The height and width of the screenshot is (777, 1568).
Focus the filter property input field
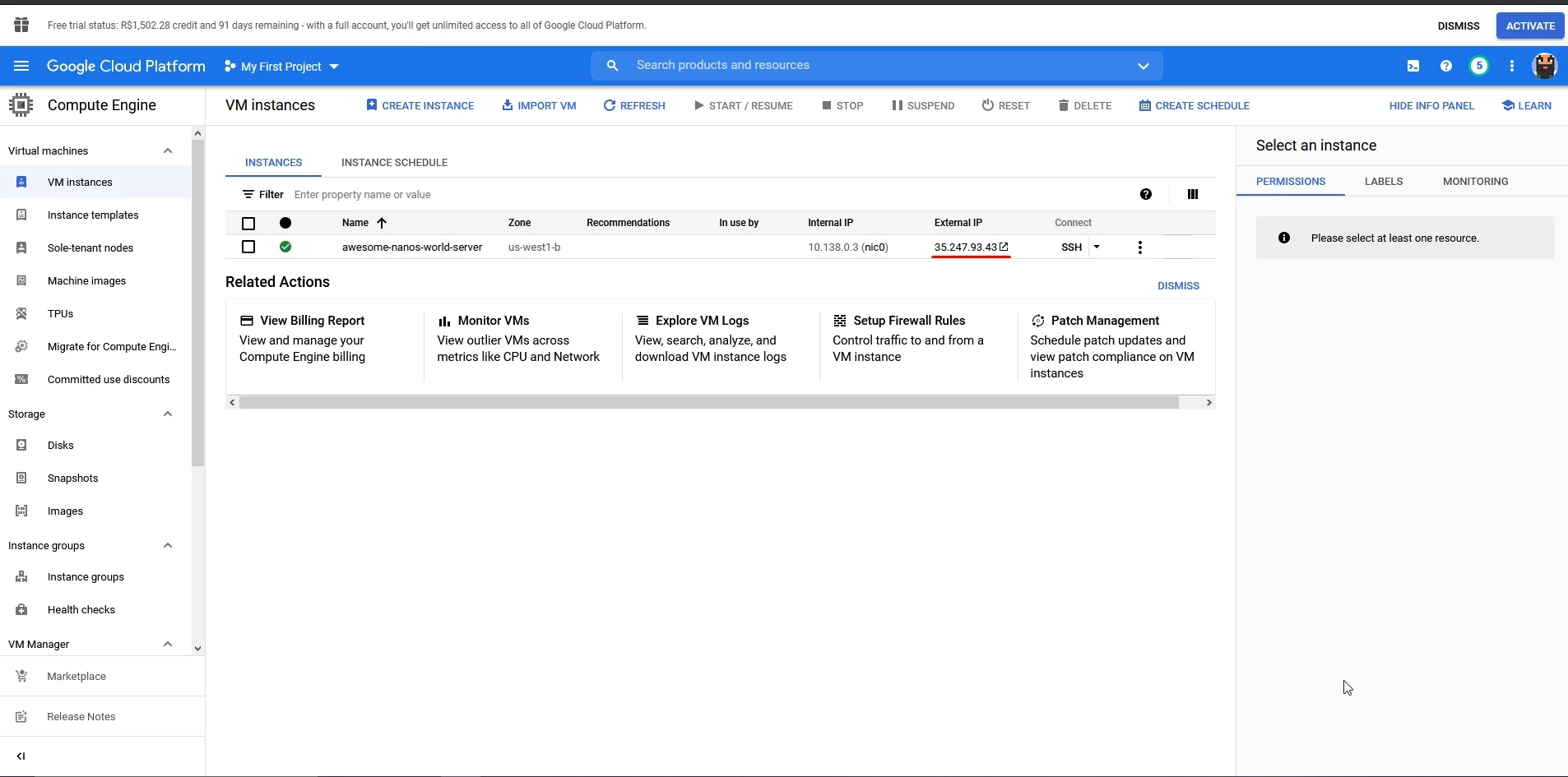point(707,195)
